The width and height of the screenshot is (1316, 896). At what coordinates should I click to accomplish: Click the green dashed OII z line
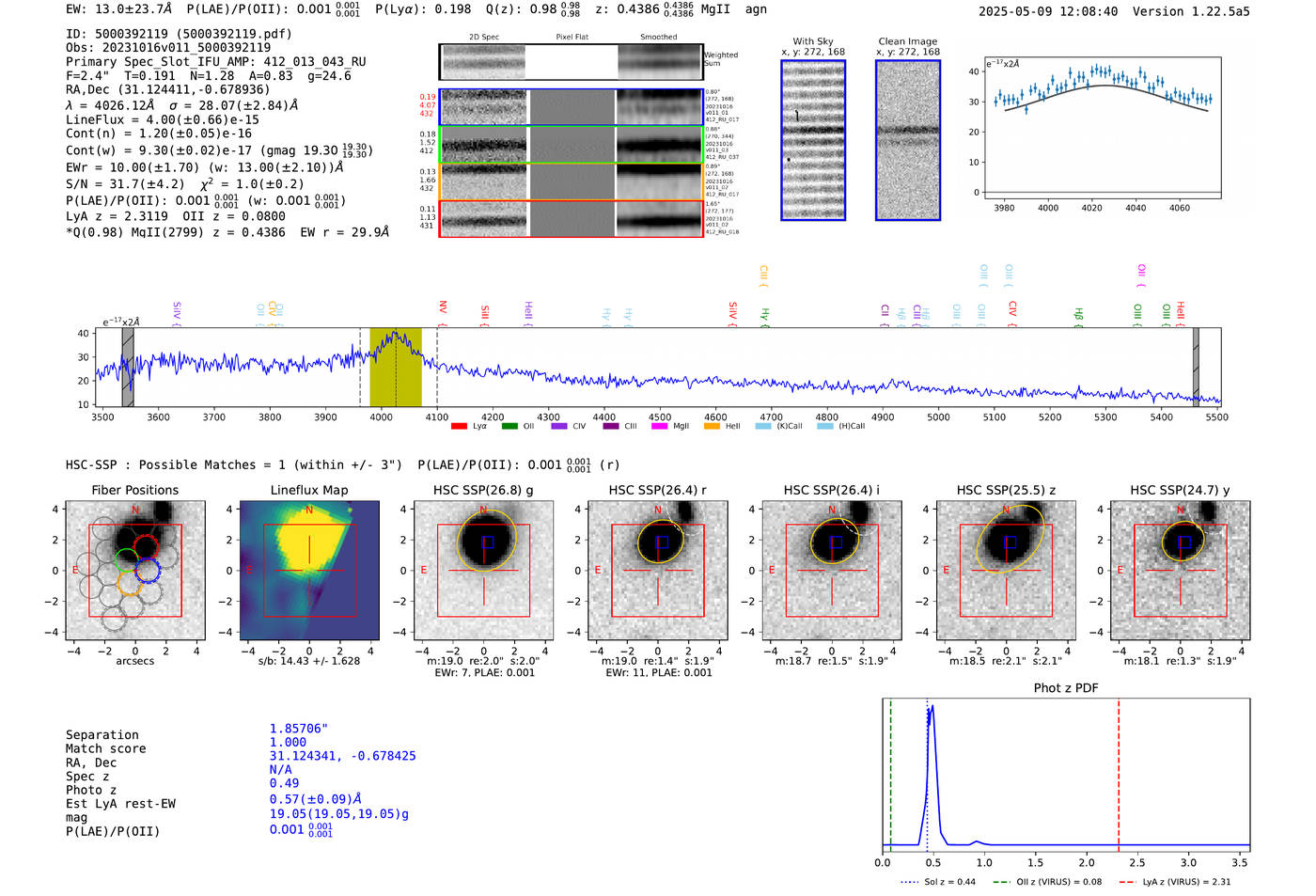(x=891, y=773)
